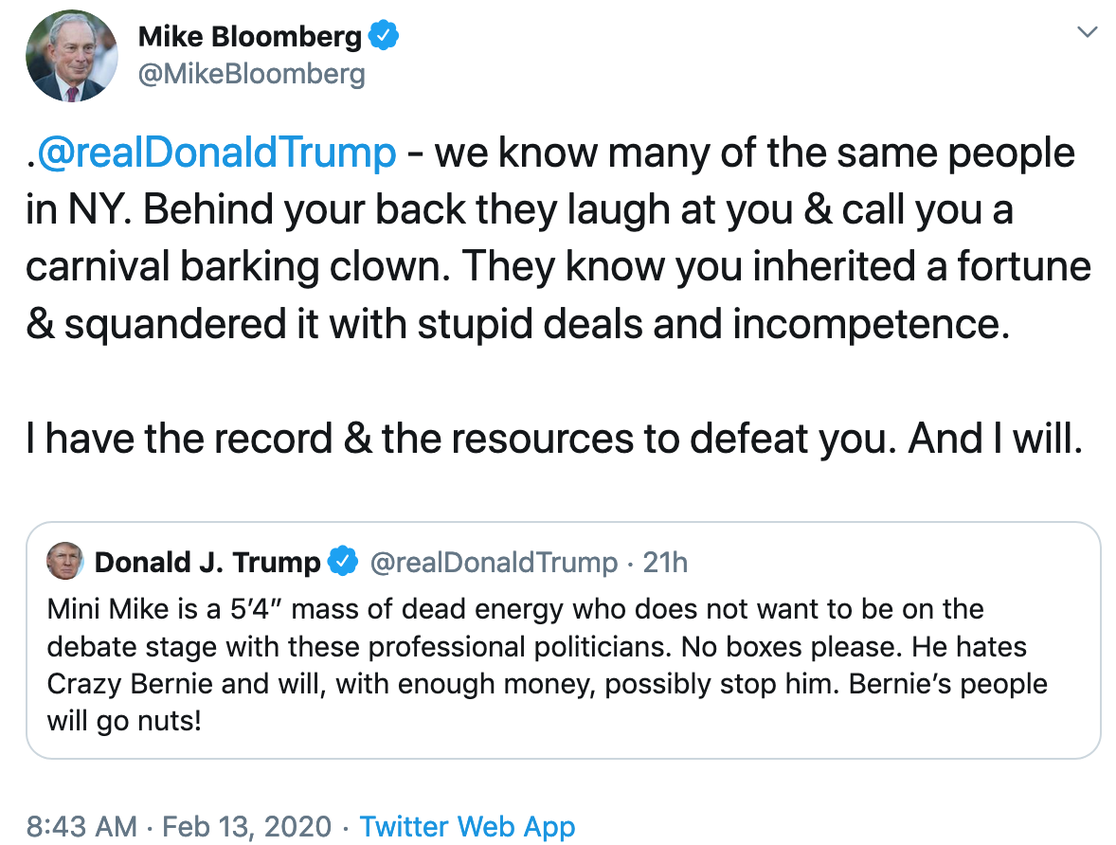This screenshot has height=845, width=1116.
Task: Click the "in NY. Behind your back" line
Action: pyautogui.click(x=520, y=211)
